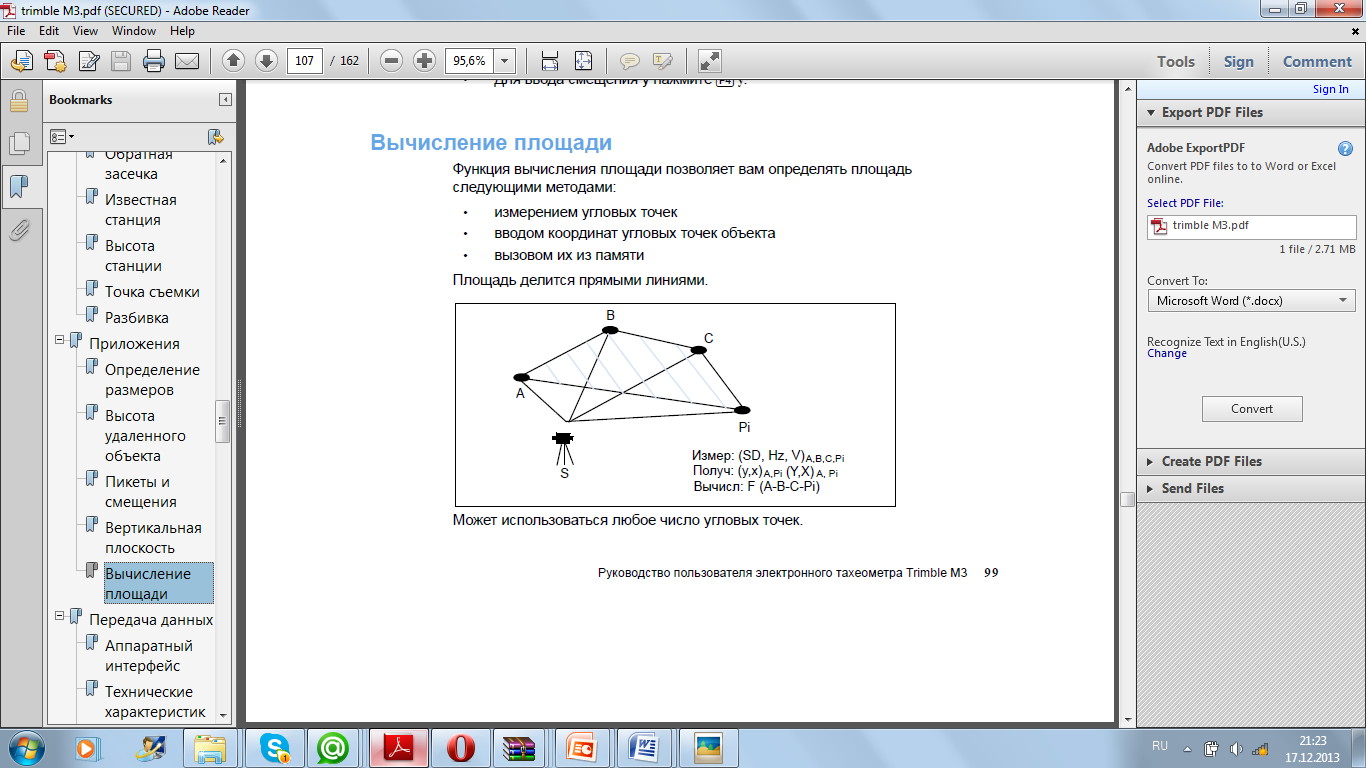
Task: Print the document using printer icon
Action: point(154,61)
